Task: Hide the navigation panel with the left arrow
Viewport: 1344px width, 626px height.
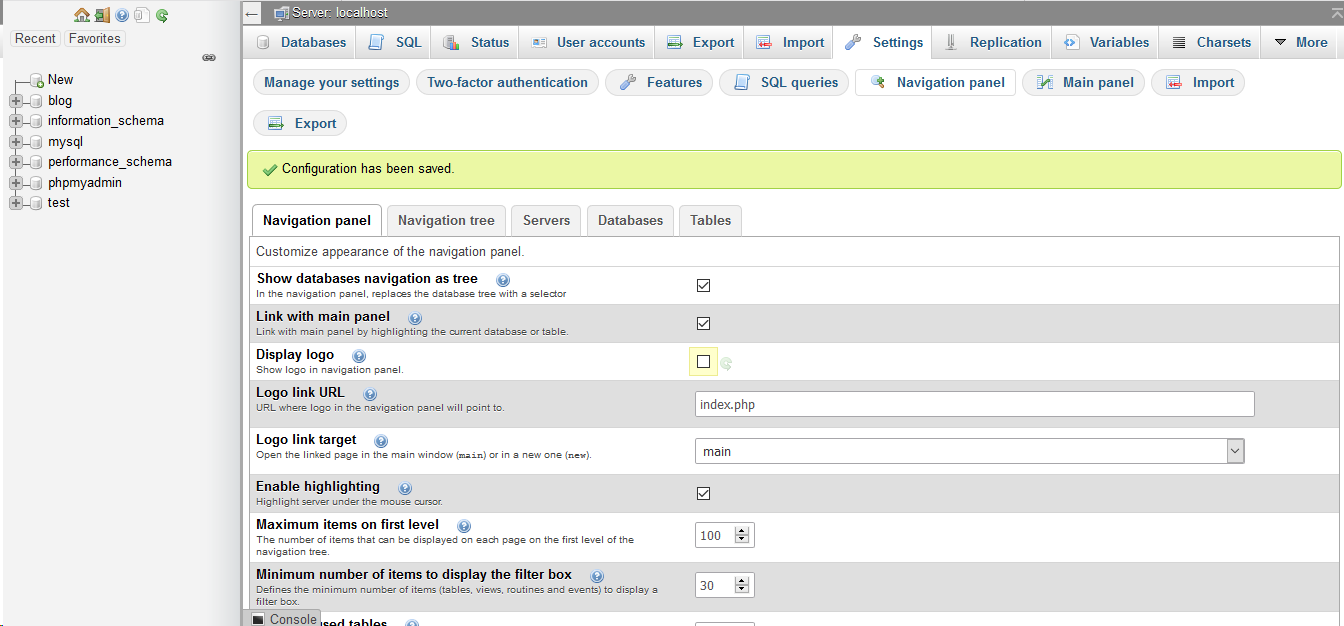Action: tap(251, 13)
